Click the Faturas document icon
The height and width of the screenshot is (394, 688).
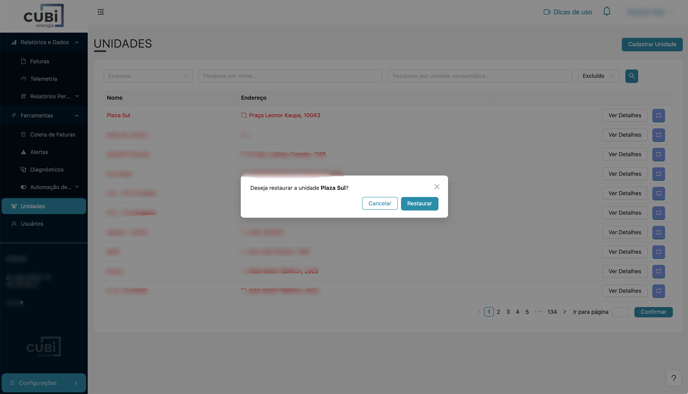tap(23, 61)
